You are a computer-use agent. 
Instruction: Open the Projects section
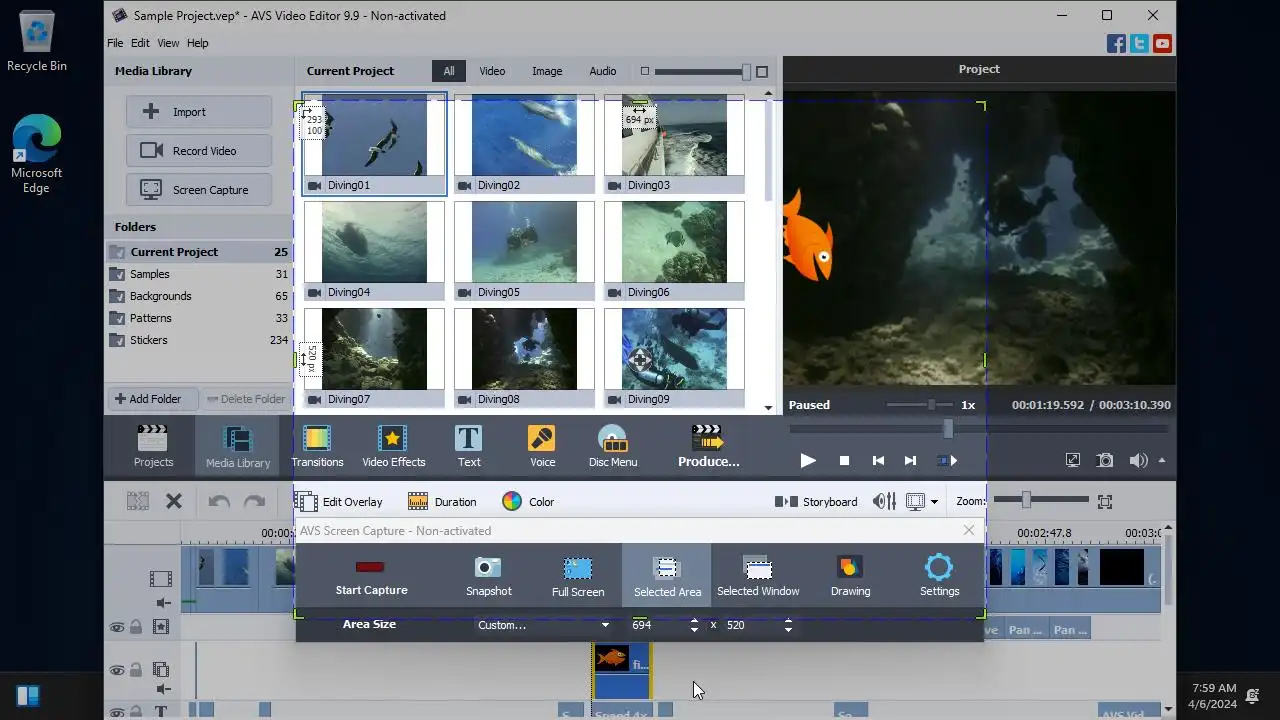coord(153,446)
